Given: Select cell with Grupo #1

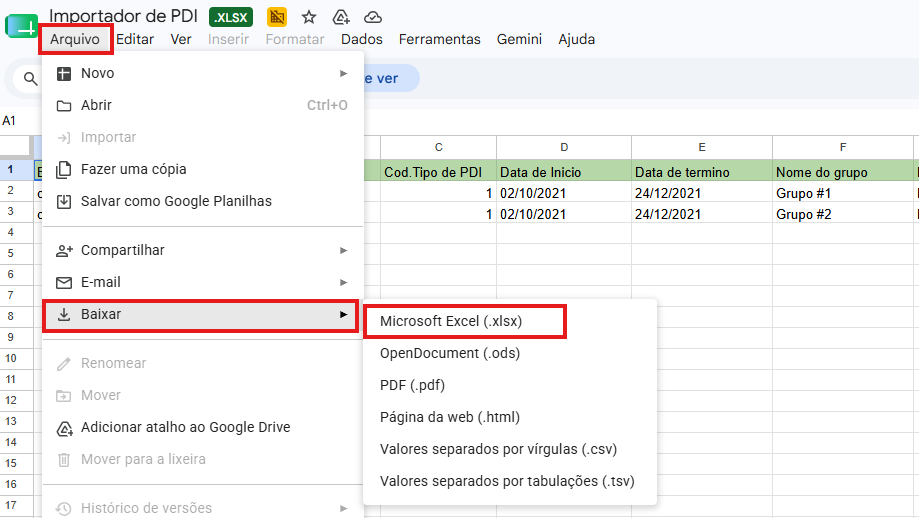Looking at the screenshot, I should (x=842, y=193).
